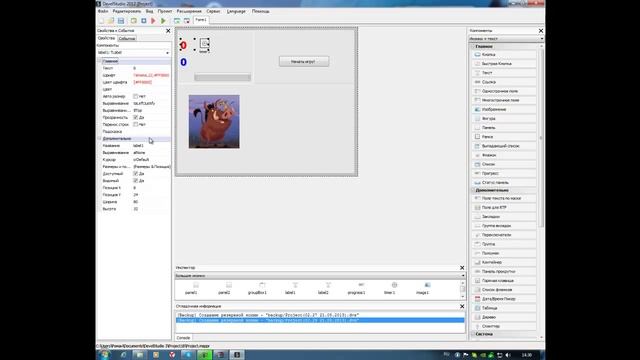This screenshot has width=640, height=360.
Task: Toggle the Доступный checkbox
Action: [x=136, y=173]
